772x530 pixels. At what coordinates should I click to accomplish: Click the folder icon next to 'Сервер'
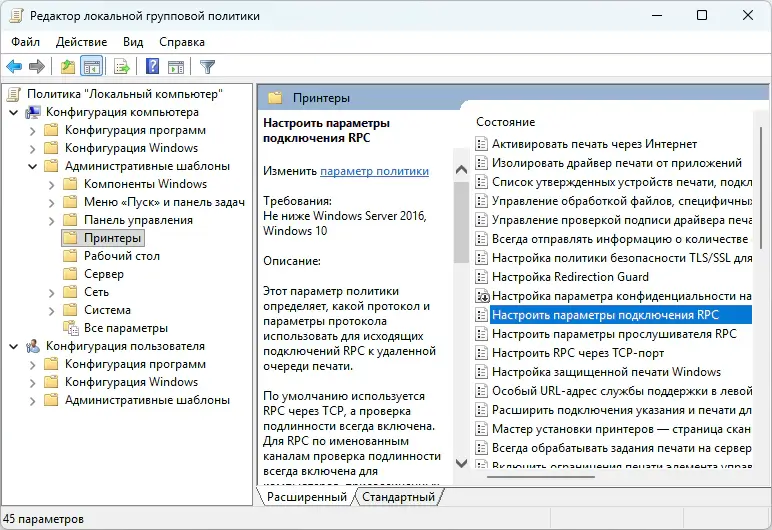click(70, 274)
